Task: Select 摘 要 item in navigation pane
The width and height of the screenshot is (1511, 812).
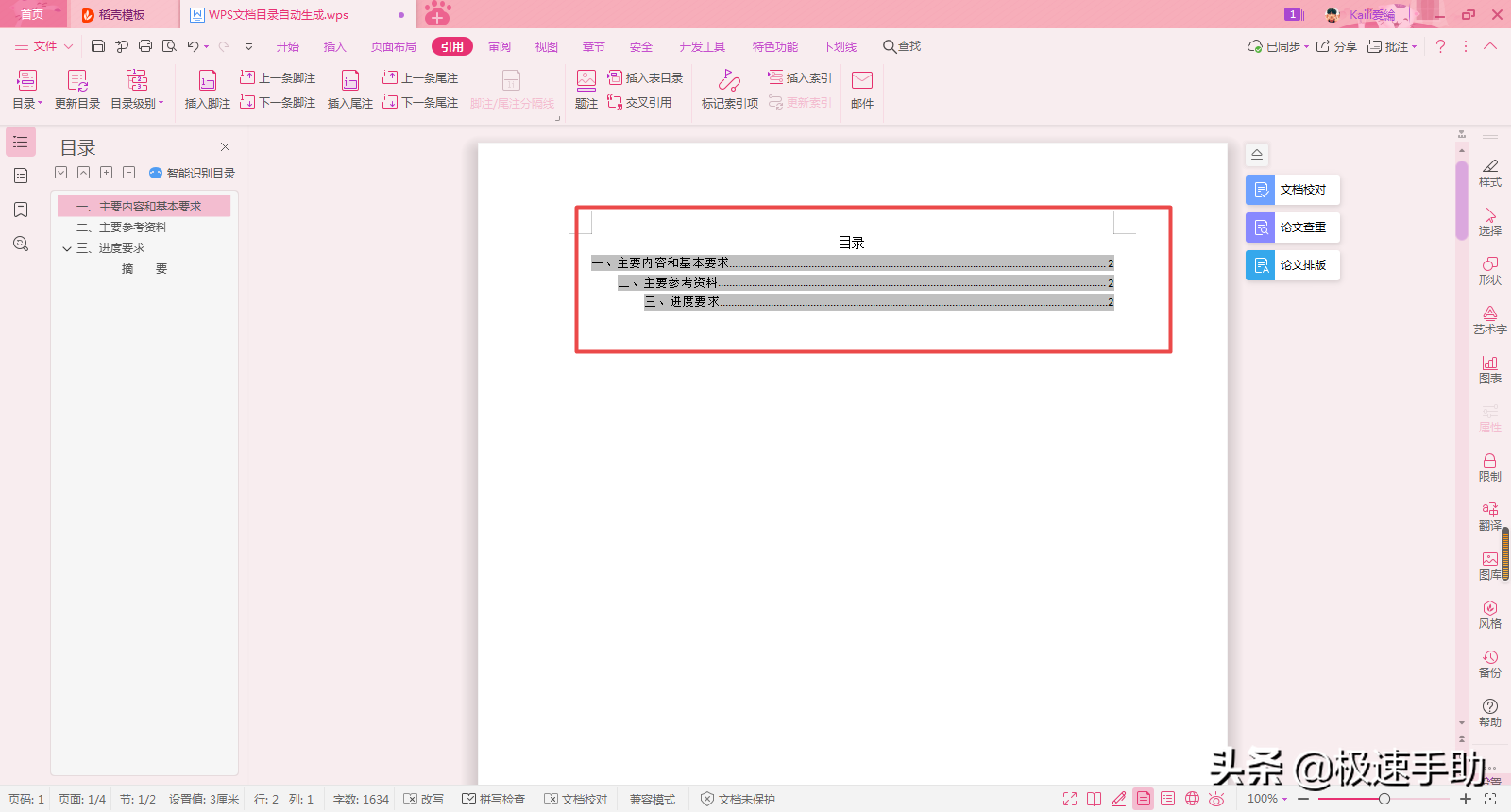Action: tap(144, 269)
